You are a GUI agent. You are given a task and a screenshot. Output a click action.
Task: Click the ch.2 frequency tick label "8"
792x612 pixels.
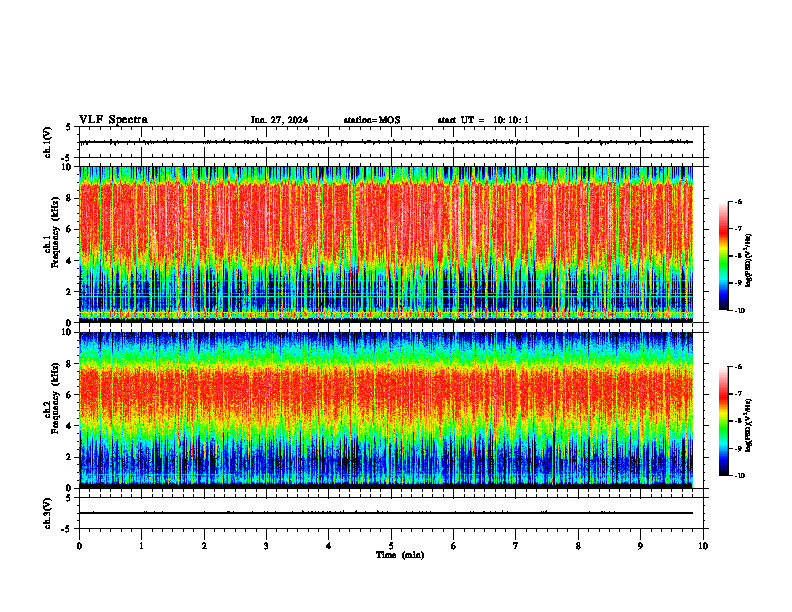tap(69, 364)
